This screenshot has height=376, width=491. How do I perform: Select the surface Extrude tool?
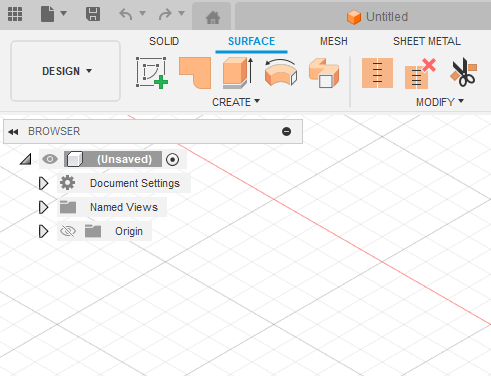coord(238,73)
